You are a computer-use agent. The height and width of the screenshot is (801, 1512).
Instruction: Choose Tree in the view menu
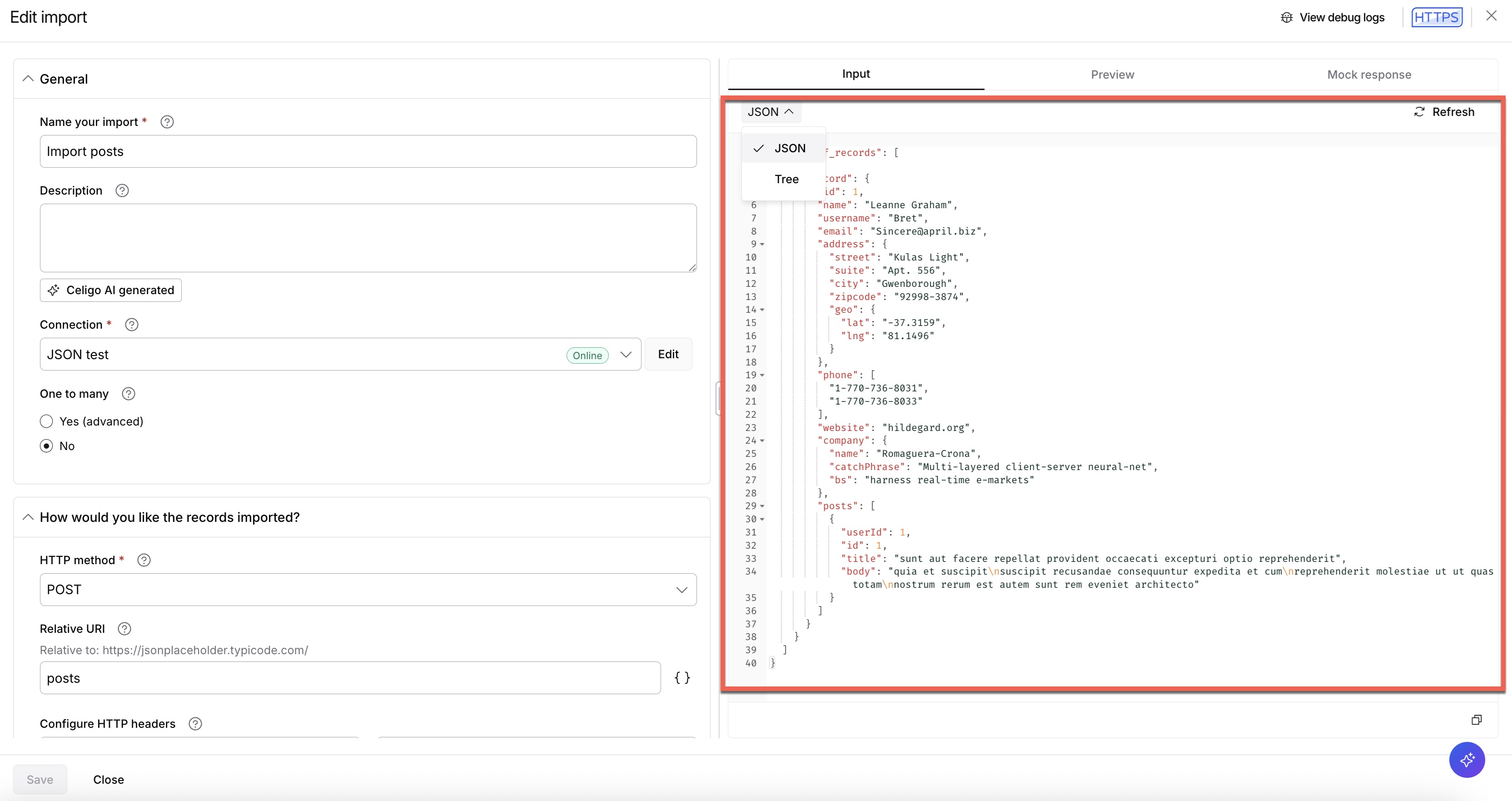click(x=784, y=179)
